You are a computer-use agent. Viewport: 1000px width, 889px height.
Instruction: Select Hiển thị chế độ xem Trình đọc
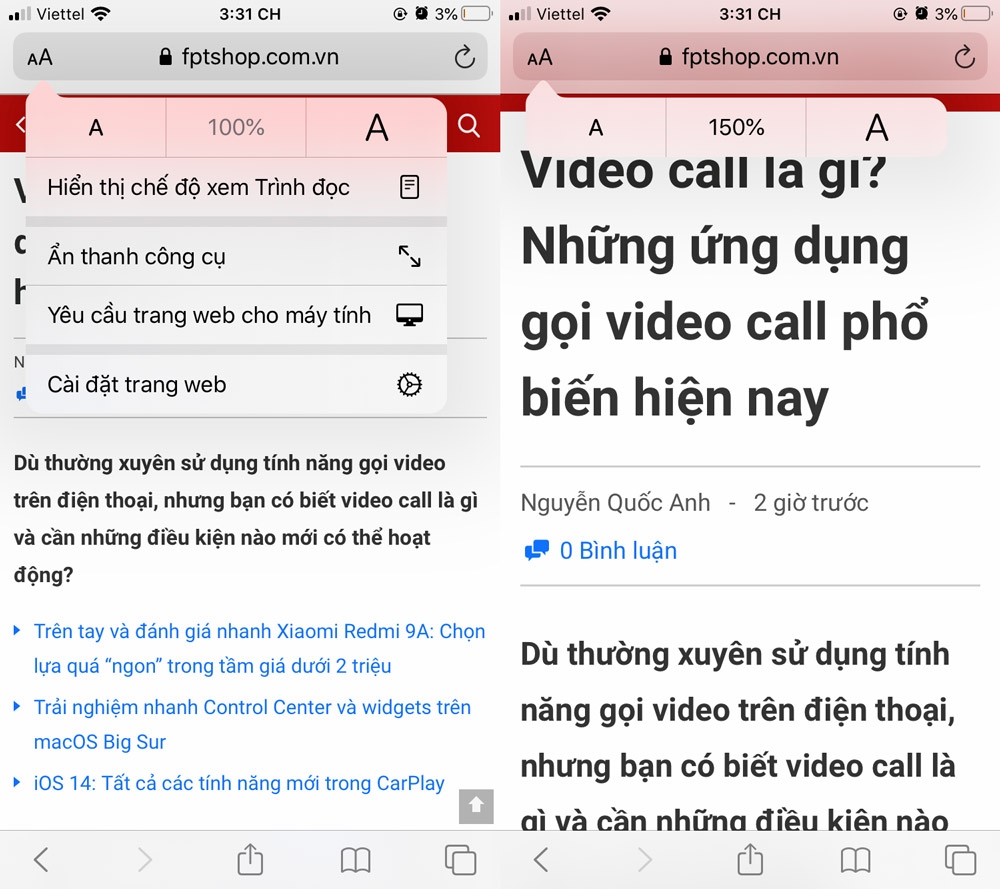236,187
